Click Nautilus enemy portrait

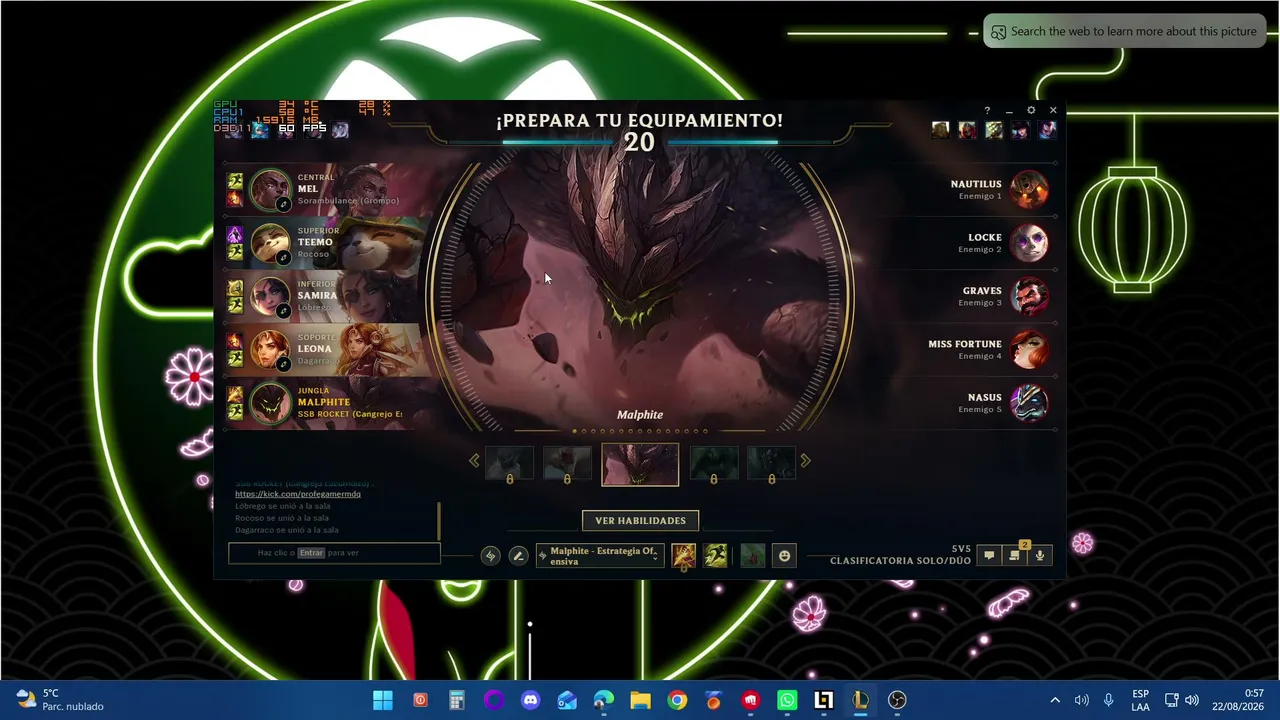point(1029,189)
